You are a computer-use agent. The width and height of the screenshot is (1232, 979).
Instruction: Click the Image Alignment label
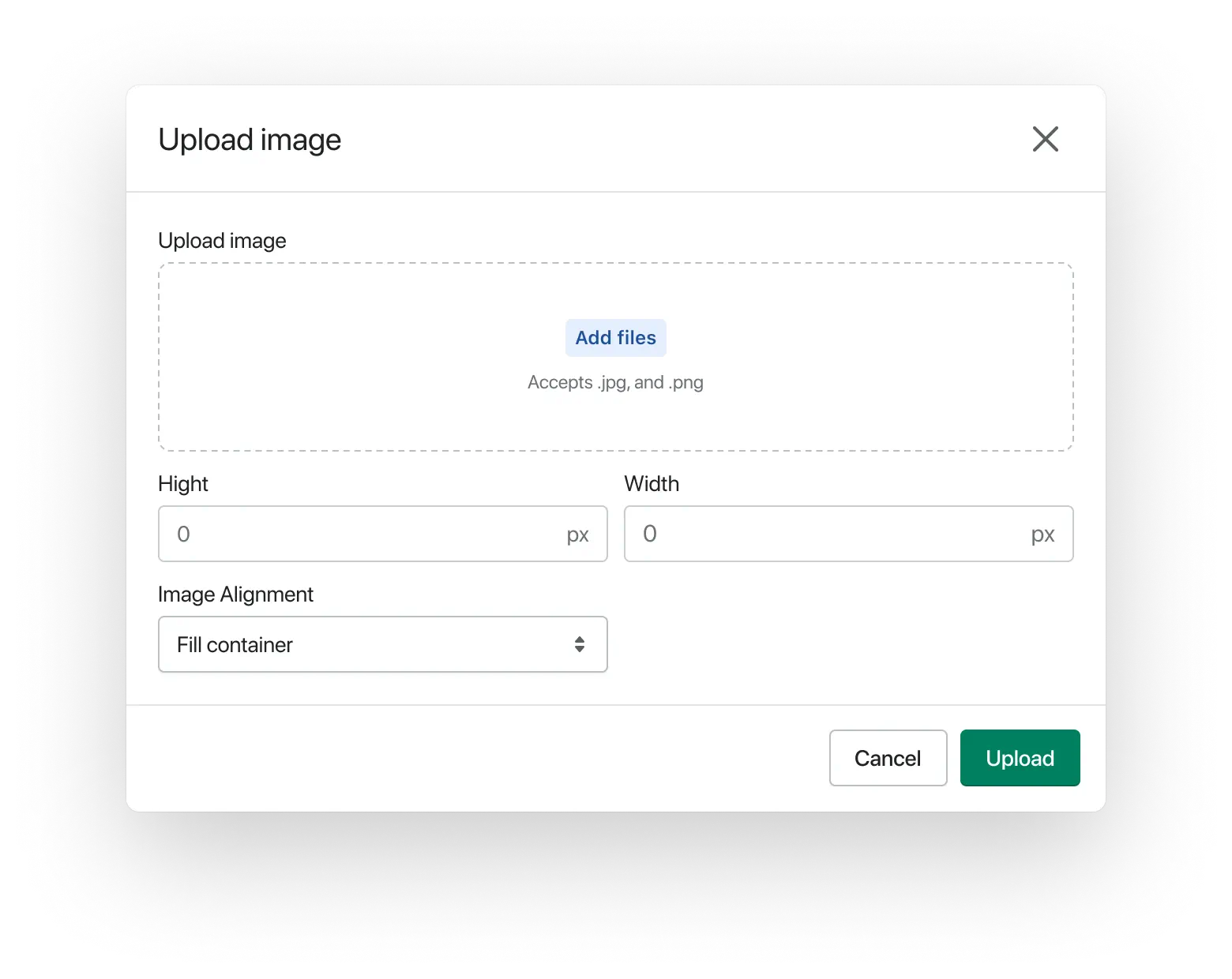pos(235,595)
